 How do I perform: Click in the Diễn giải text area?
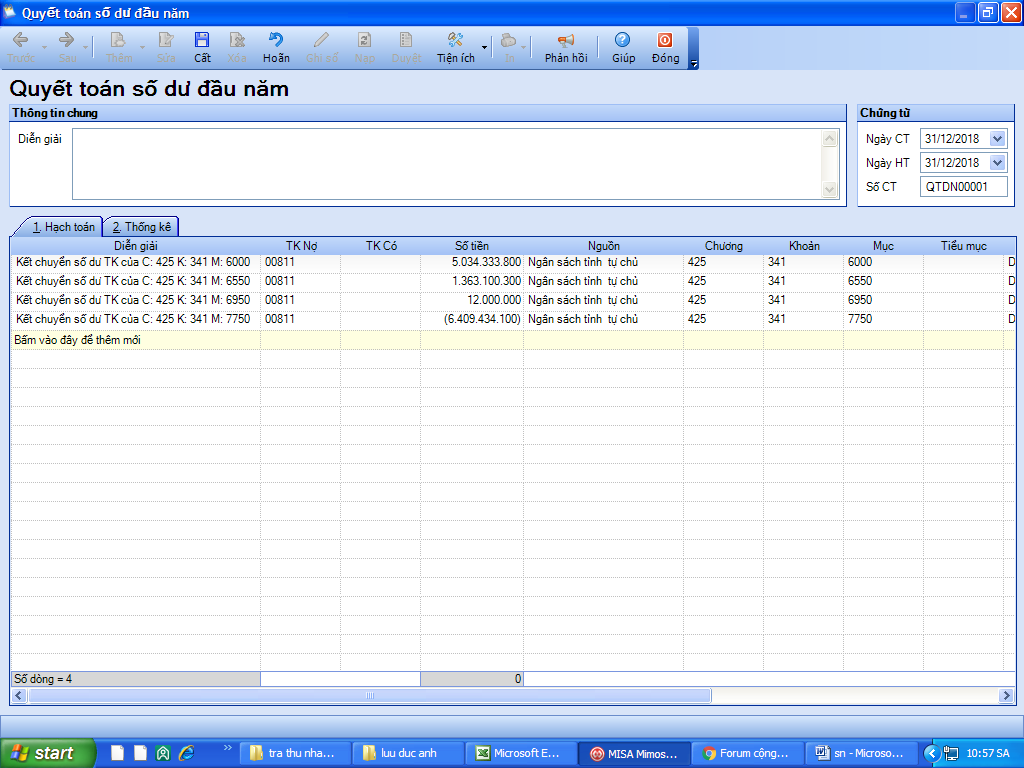(445, 164)
